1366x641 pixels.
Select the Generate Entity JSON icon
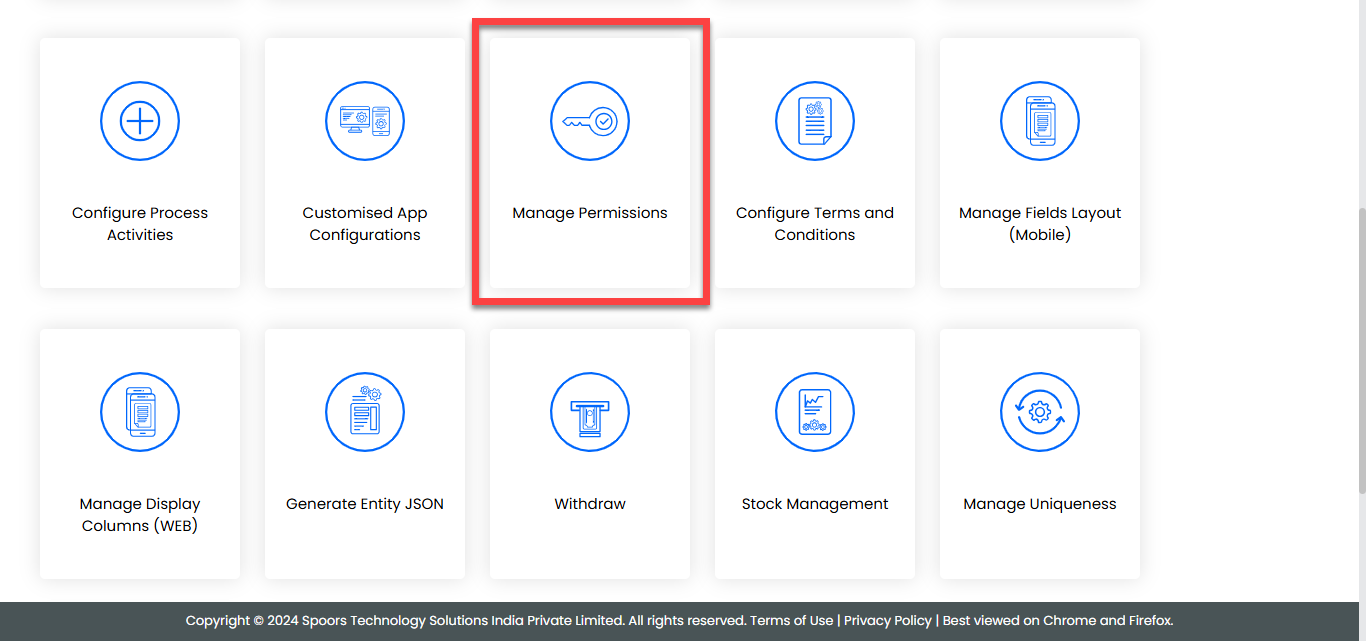[365, 412]
